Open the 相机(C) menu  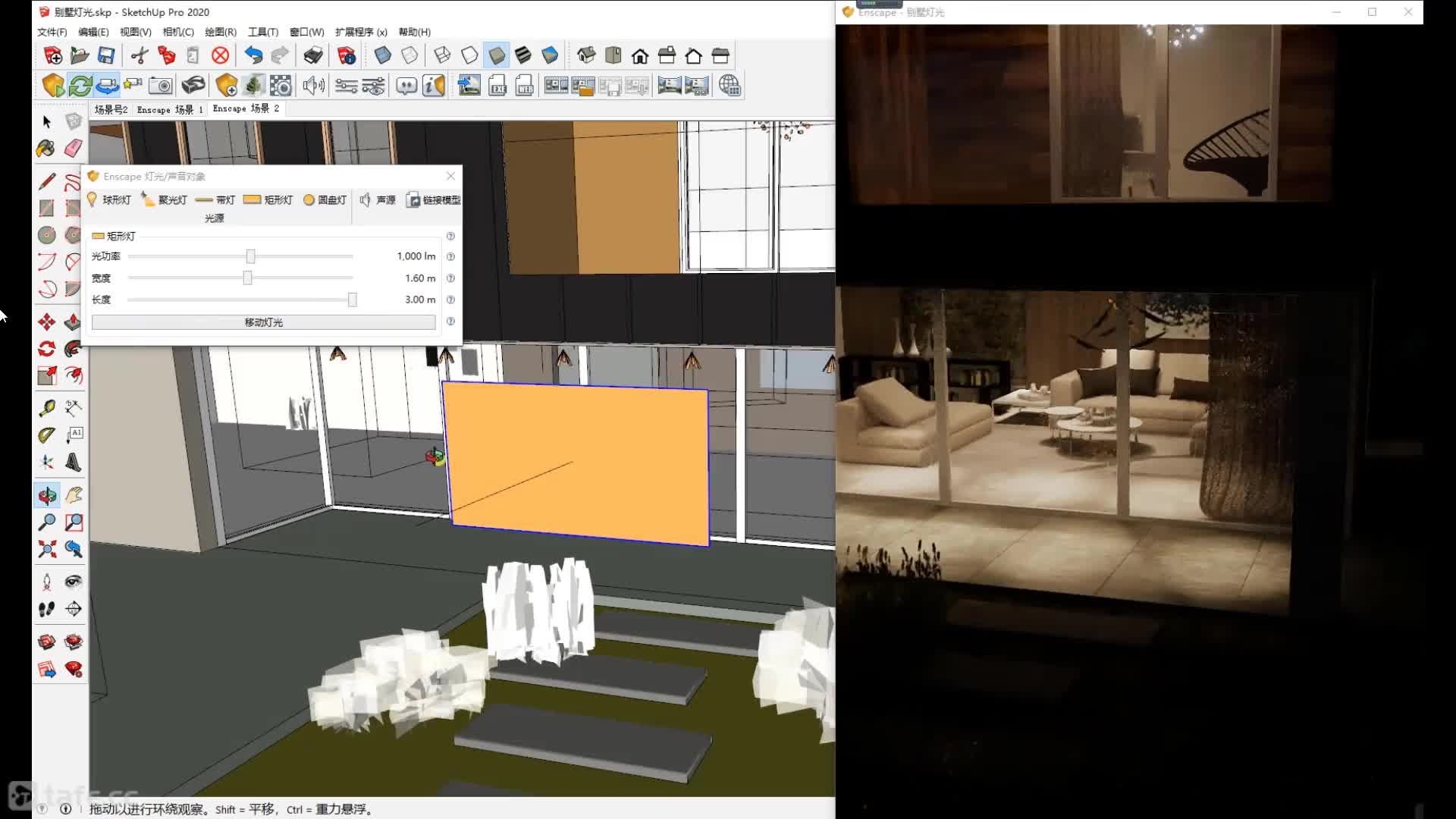178,32
